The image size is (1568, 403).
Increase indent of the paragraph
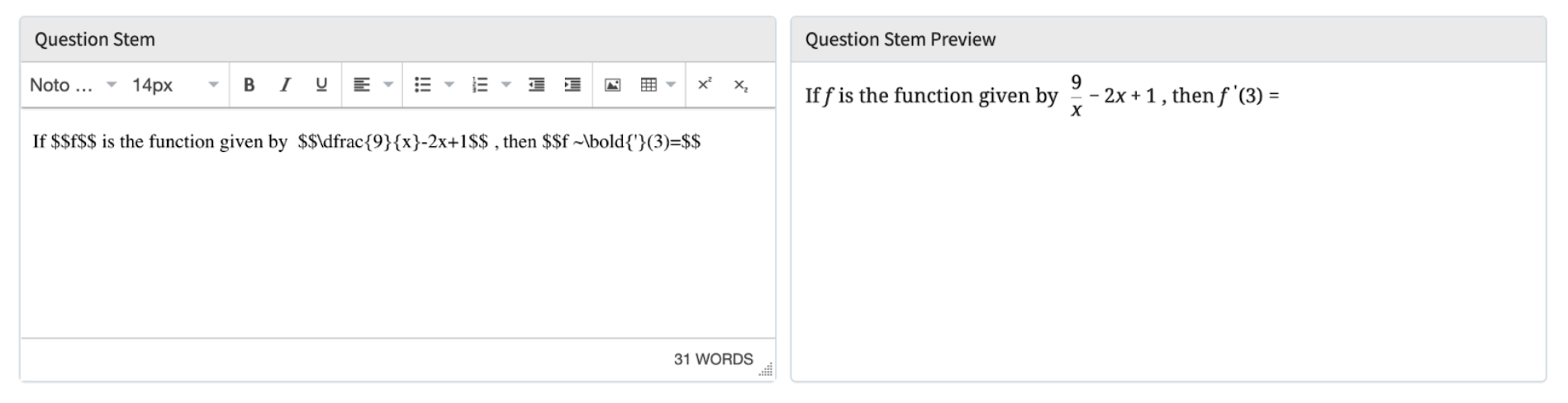573,85
